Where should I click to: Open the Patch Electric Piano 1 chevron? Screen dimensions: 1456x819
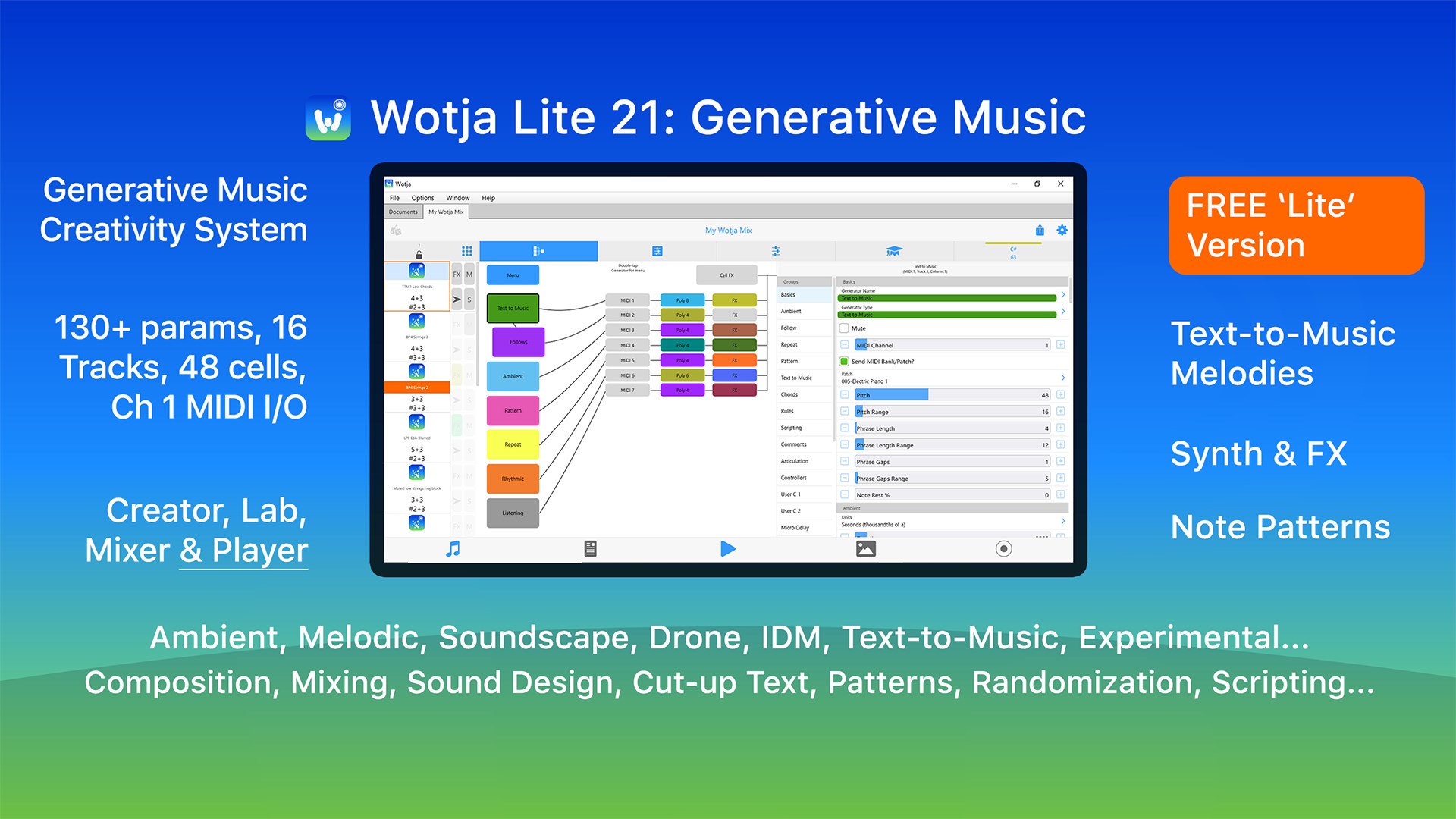1062,378
